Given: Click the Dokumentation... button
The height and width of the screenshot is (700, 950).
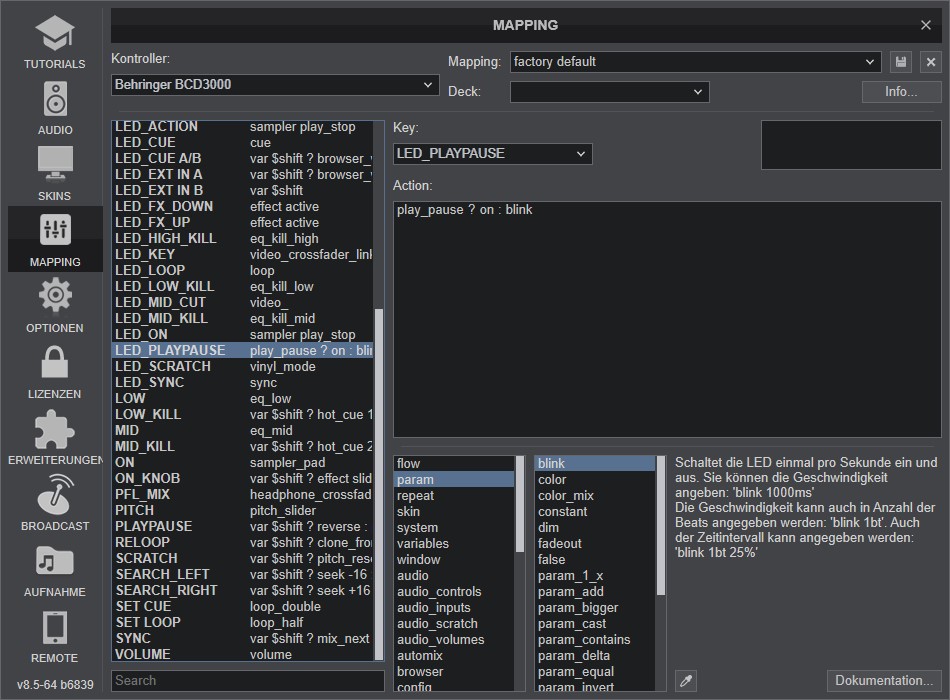Looking at the screenshot, I should coord(884,681).
